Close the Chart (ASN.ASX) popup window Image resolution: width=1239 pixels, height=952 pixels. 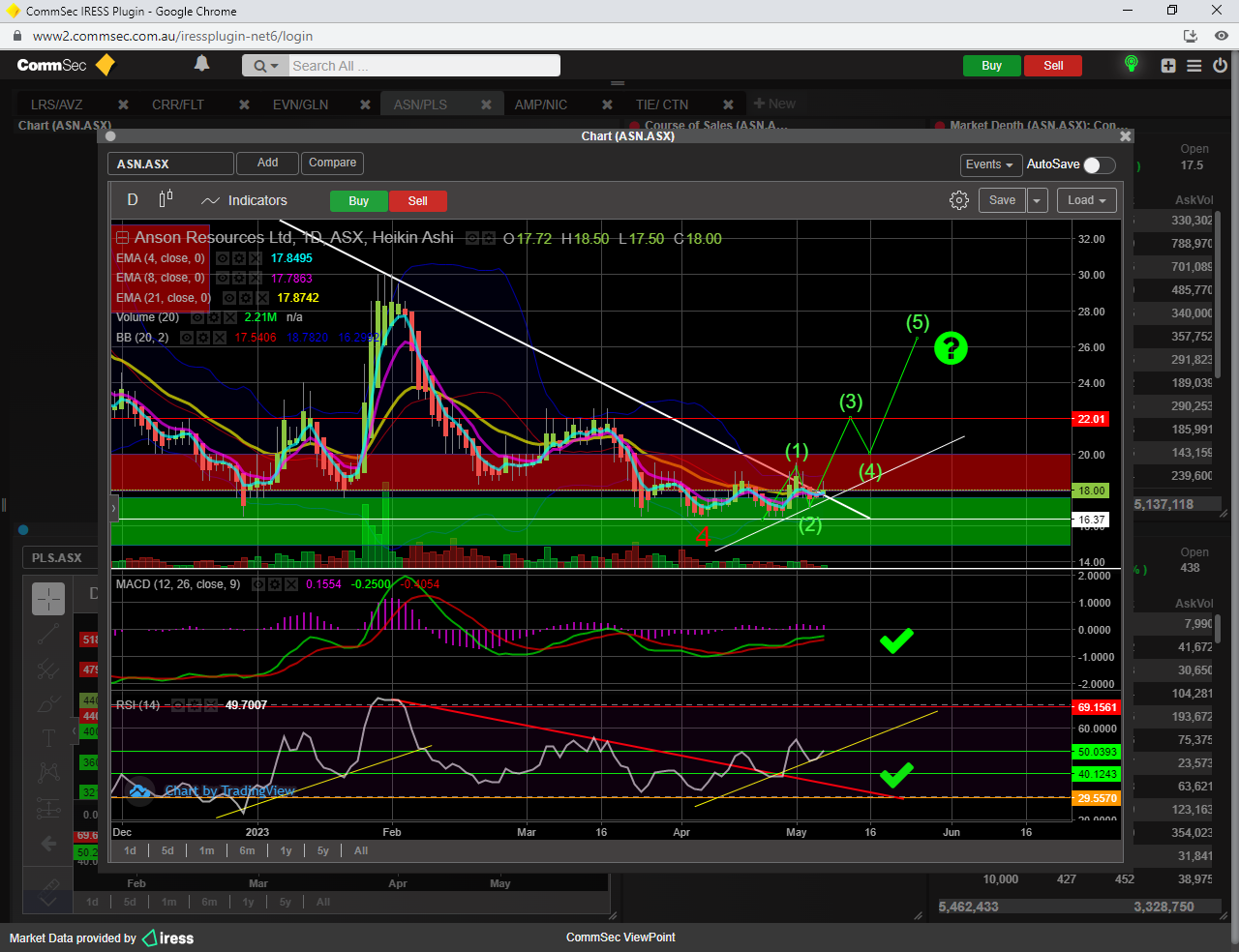tap(1125, 136)
